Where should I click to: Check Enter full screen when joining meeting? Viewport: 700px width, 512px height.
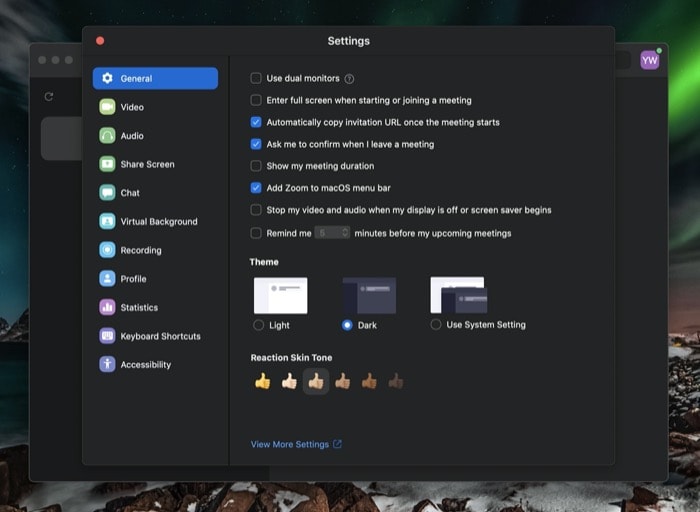coord(256,100)
